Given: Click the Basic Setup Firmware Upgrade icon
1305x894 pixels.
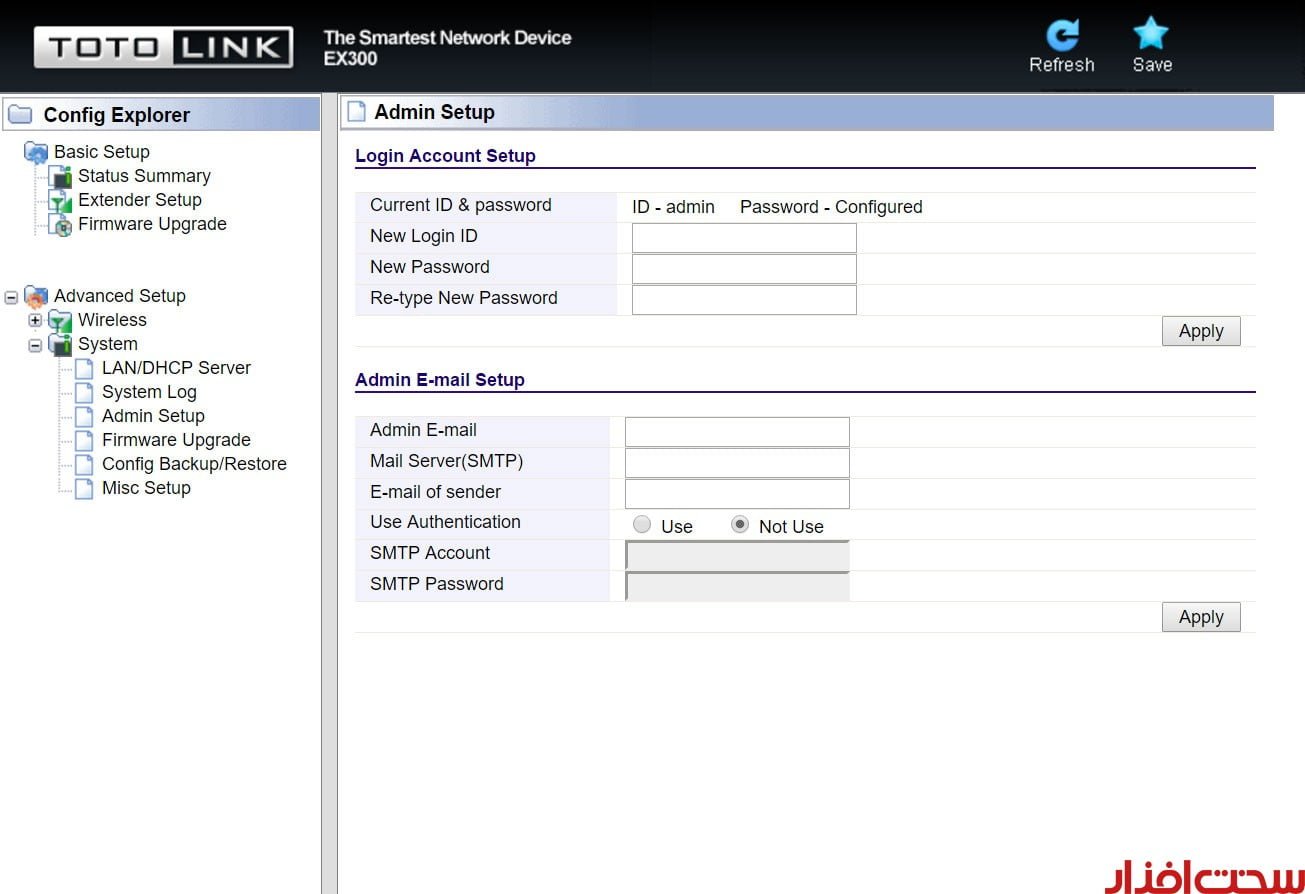Looking at the screenshot, I should point(61,225).
